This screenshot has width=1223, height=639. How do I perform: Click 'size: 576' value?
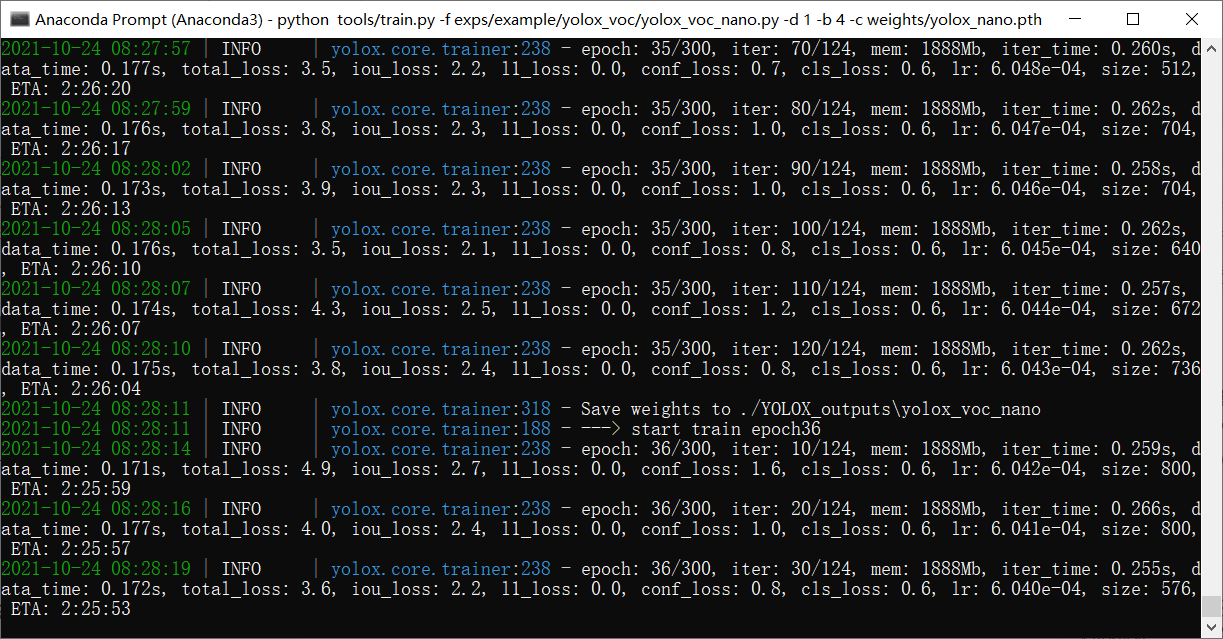(x=1146, y=589)
